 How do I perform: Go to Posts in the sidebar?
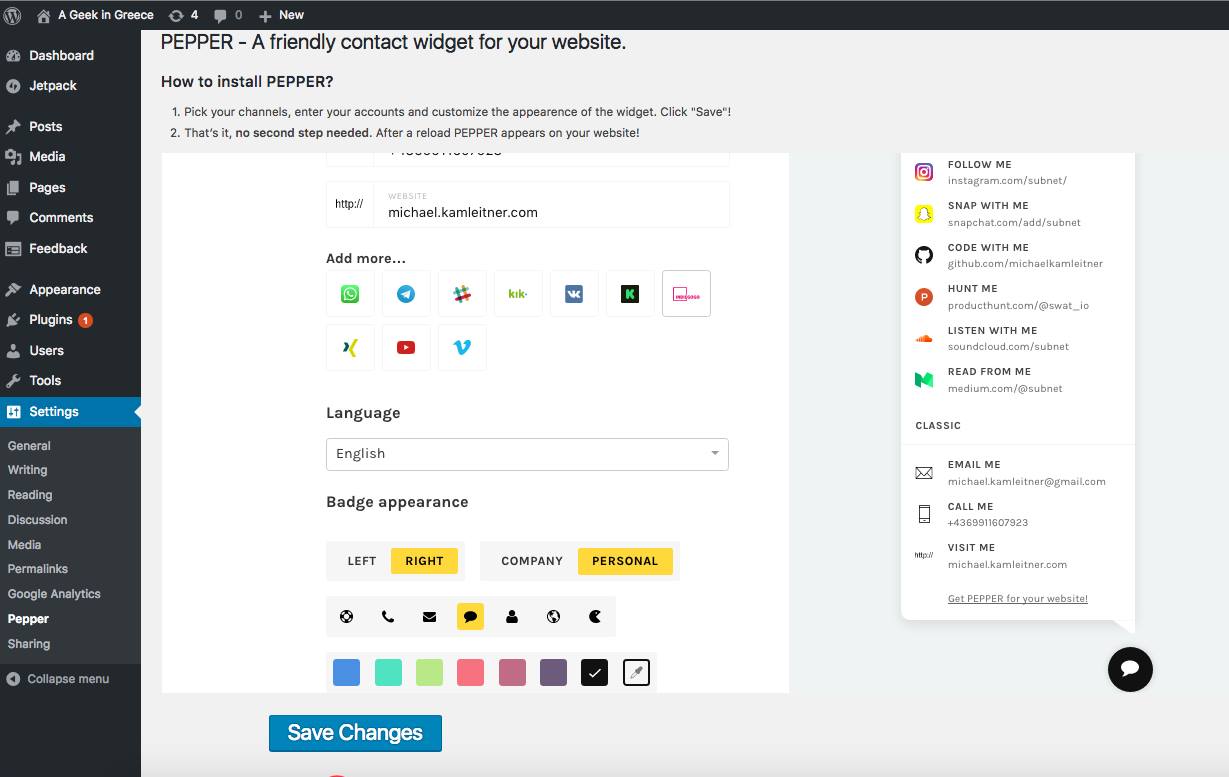coord(45,126)
